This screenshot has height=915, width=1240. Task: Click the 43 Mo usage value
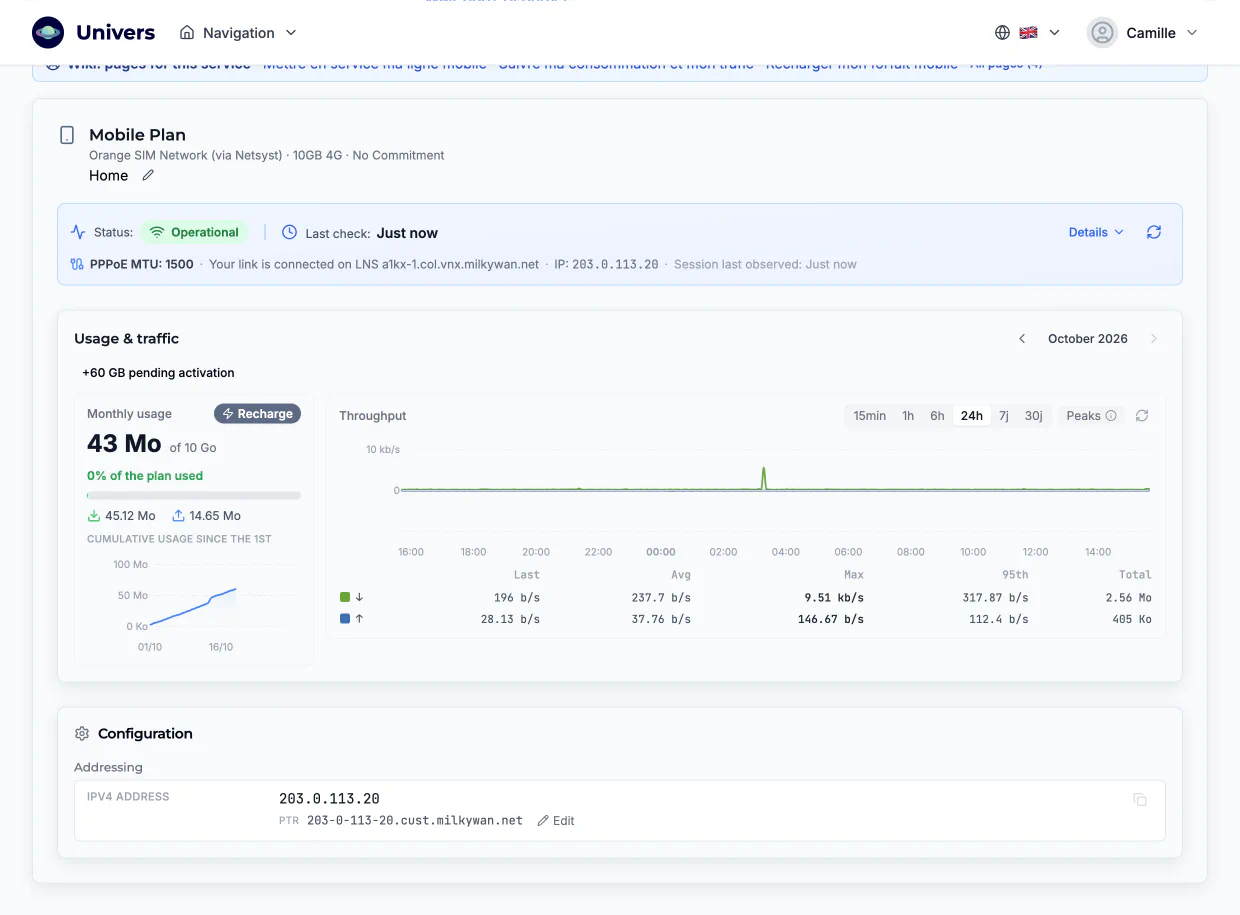coord(124,444)
